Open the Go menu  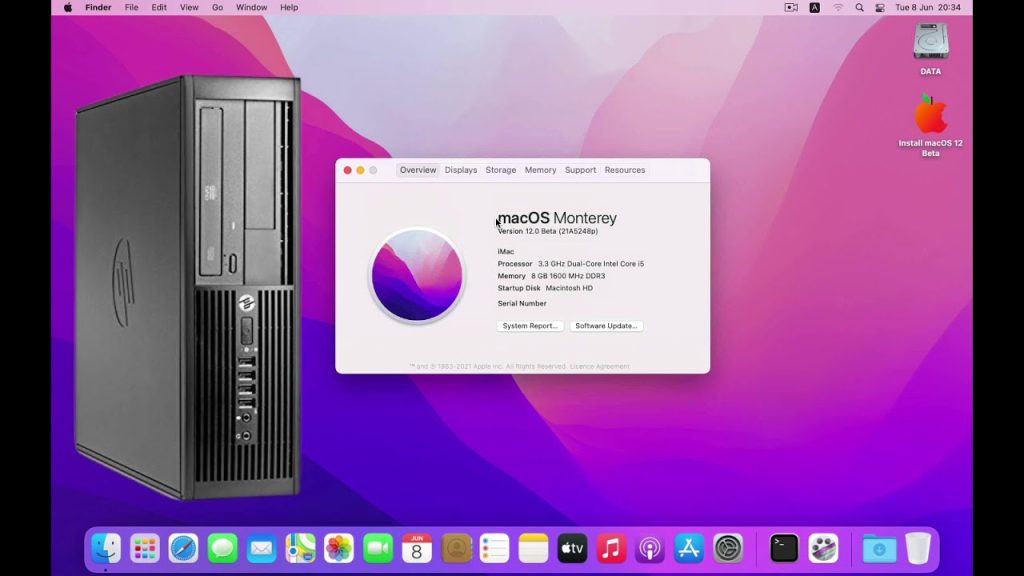click(x=218, y=7)
